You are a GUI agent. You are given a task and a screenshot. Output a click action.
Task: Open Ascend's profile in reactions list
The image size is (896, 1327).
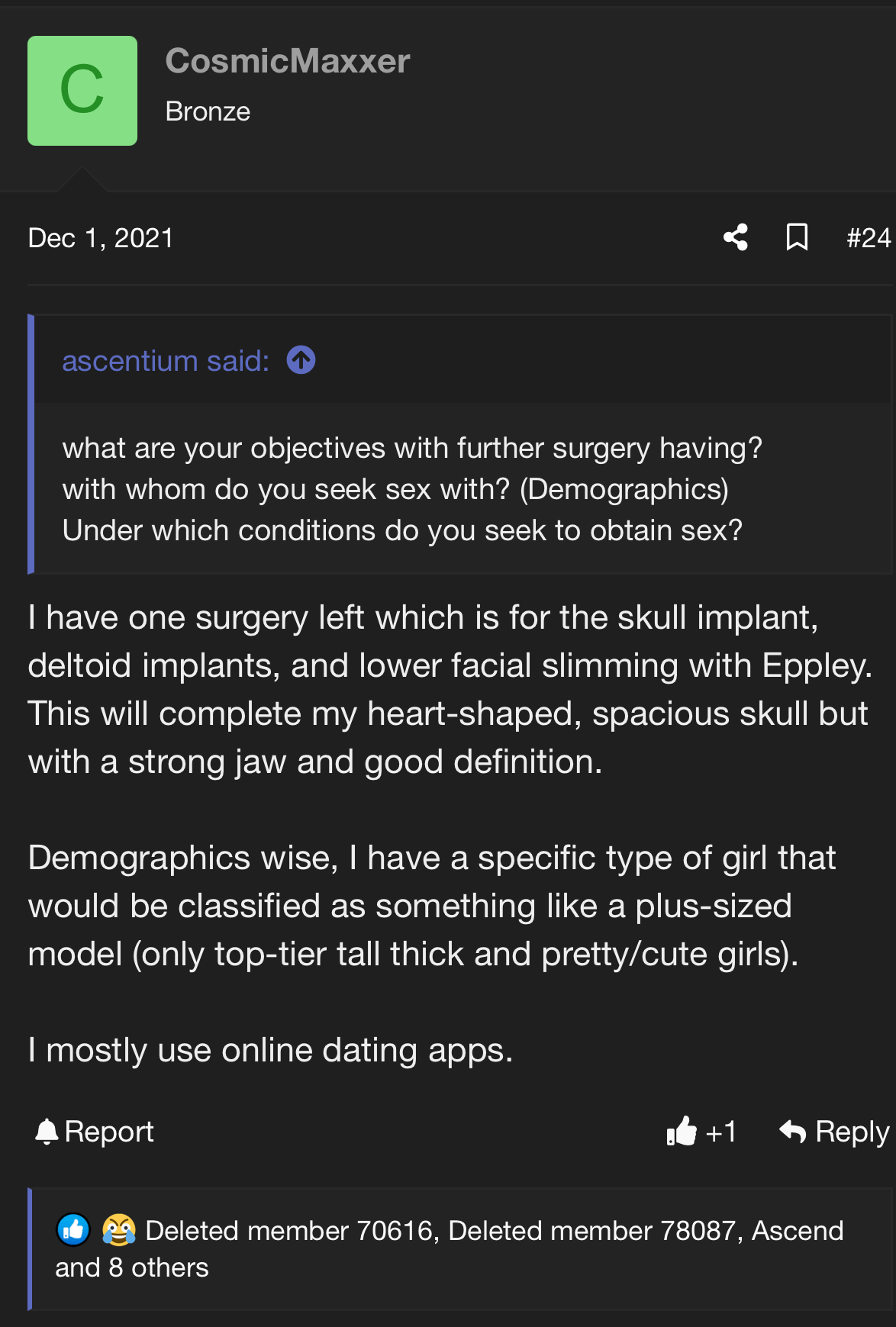point(798,1231)
